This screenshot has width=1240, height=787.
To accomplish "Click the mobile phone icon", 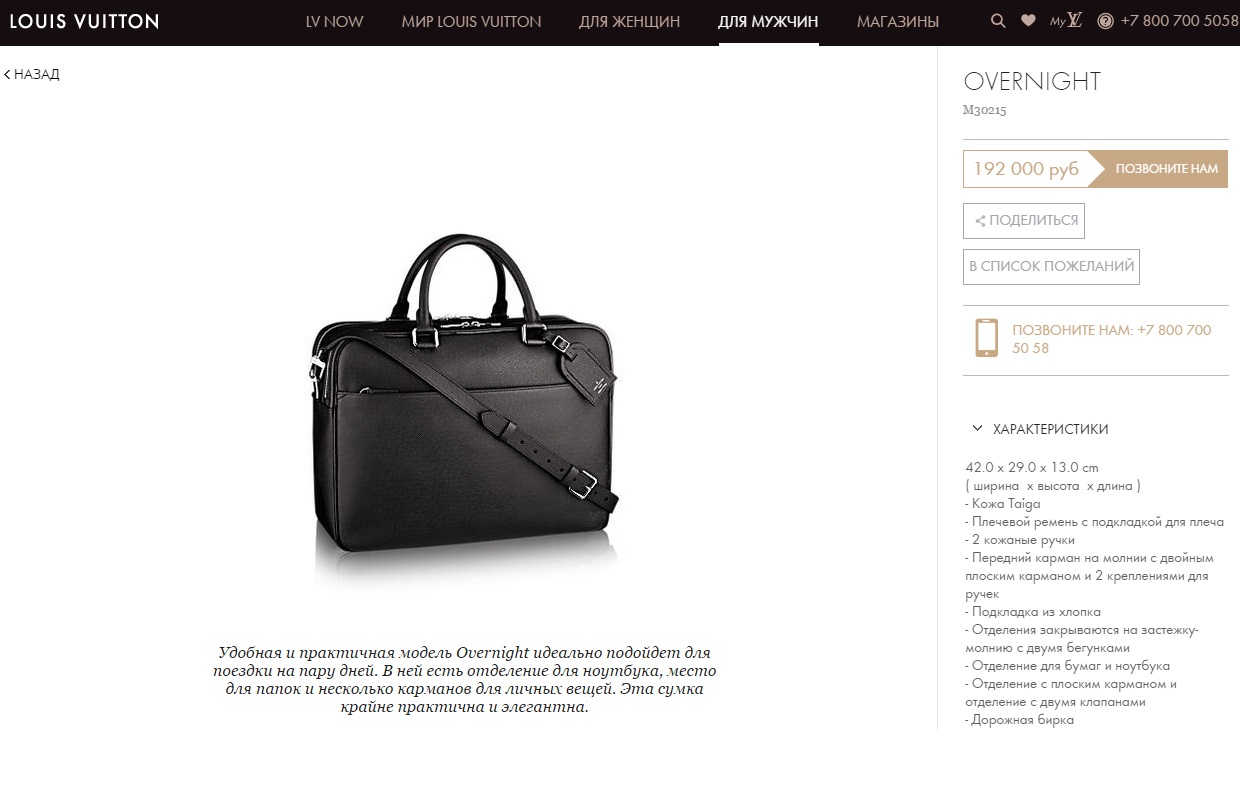I will coord(986,338).
